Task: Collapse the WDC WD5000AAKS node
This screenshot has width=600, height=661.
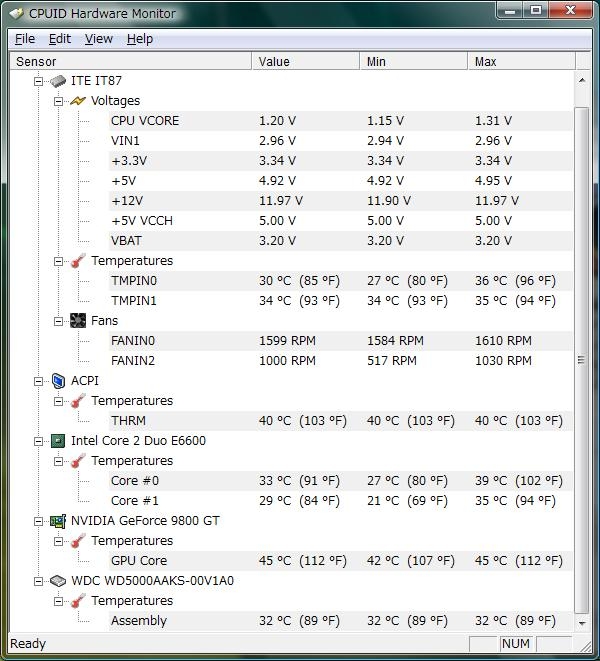Action: click(38, 581)
